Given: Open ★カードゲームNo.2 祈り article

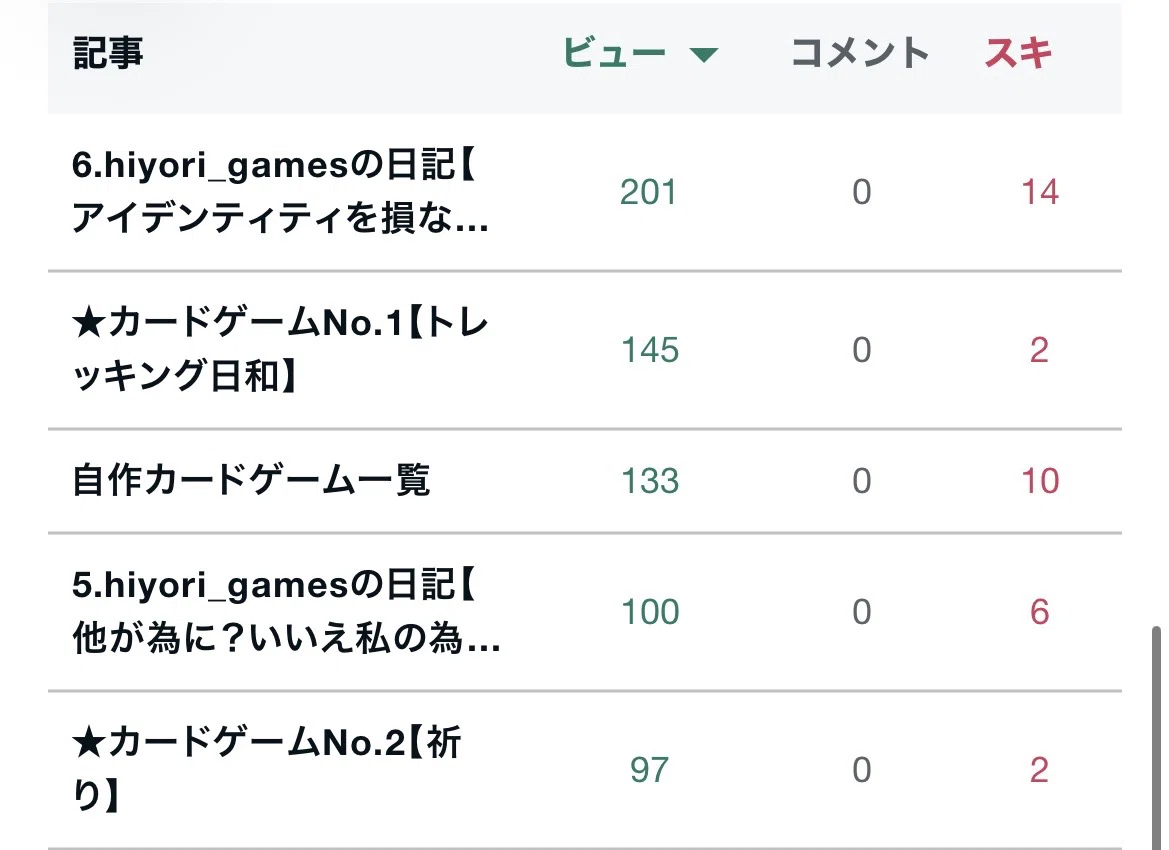Looking at the screenshot, I should point(267,769).
